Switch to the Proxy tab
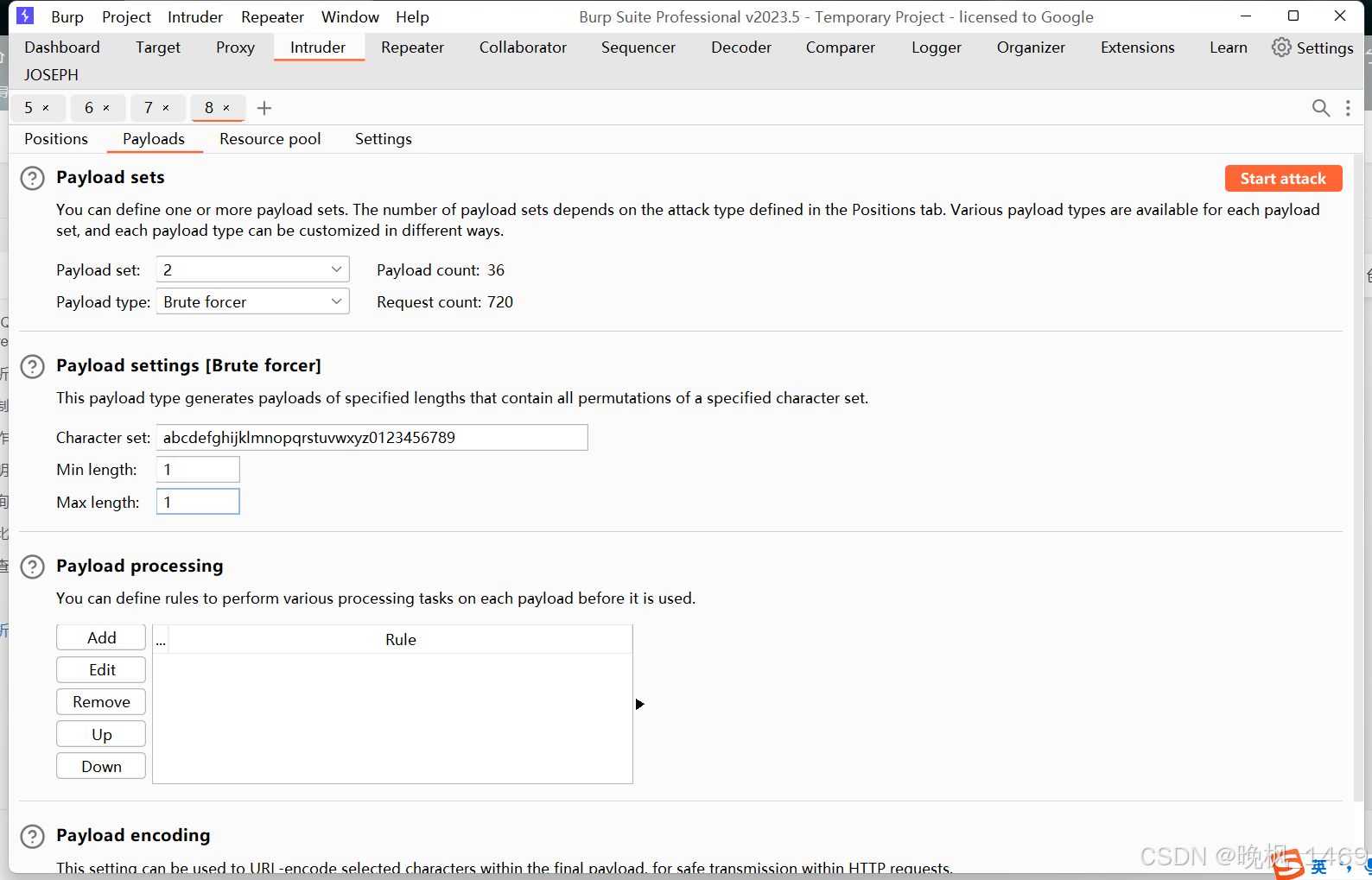This screenshot has height=880, width=1372. 235,47
